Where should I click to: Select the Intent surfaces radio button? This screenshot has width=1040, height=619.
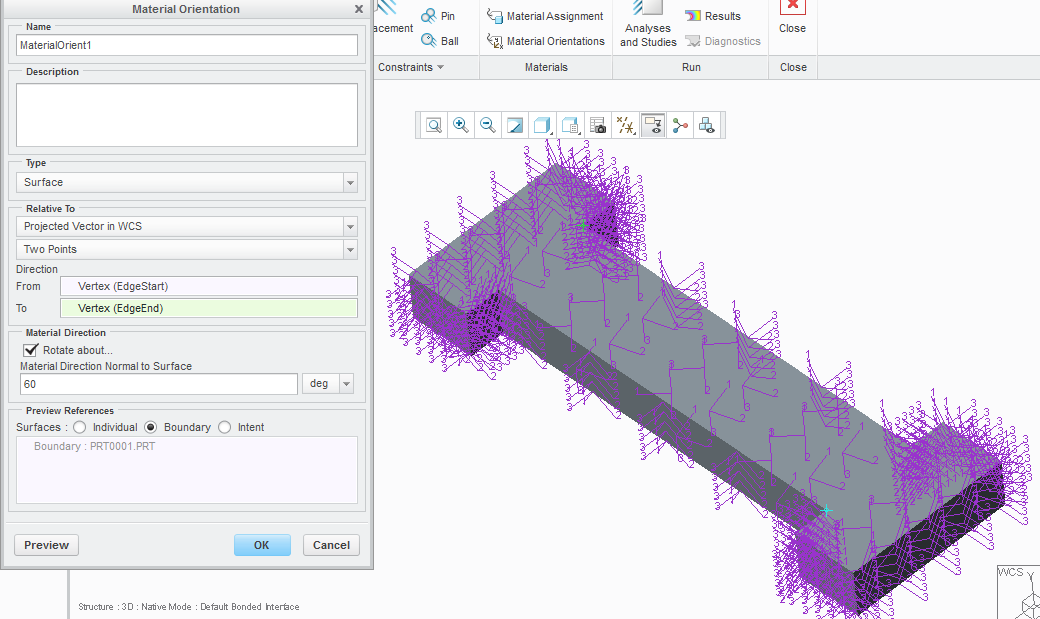pos(225,427)
